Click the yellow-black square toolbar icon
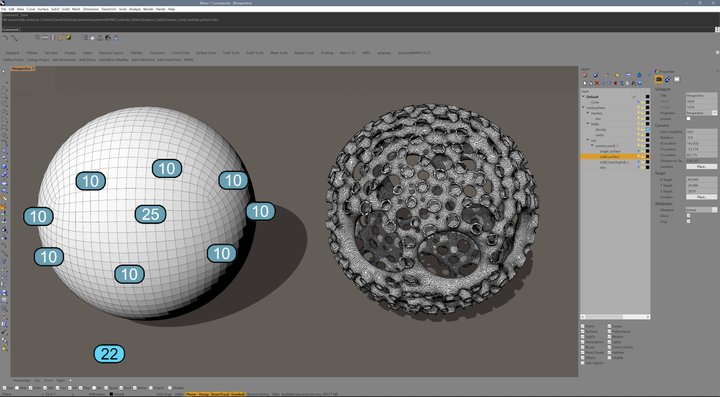Image resolution: width=720 pixels, height=397 pixels. (69, 38)
